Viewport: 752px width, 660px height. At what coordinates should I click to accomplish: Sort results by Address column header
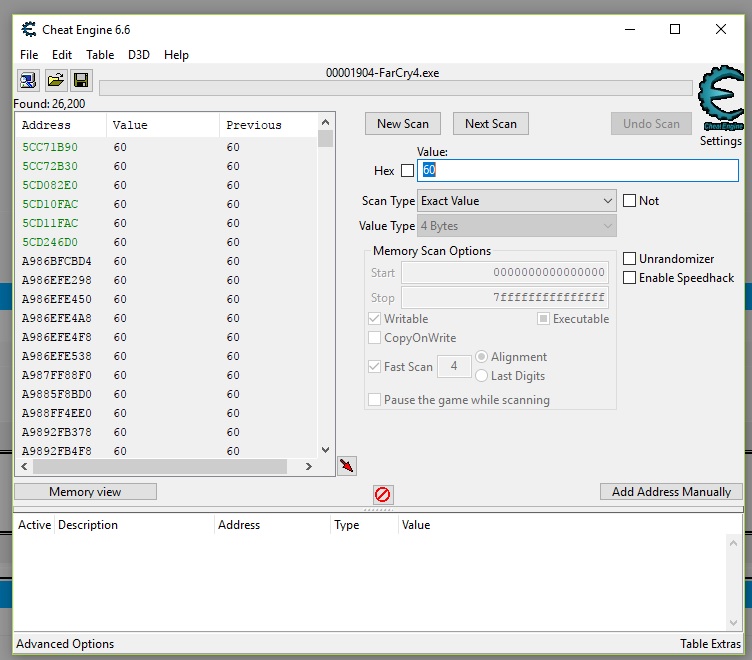(x=61, y=125)
